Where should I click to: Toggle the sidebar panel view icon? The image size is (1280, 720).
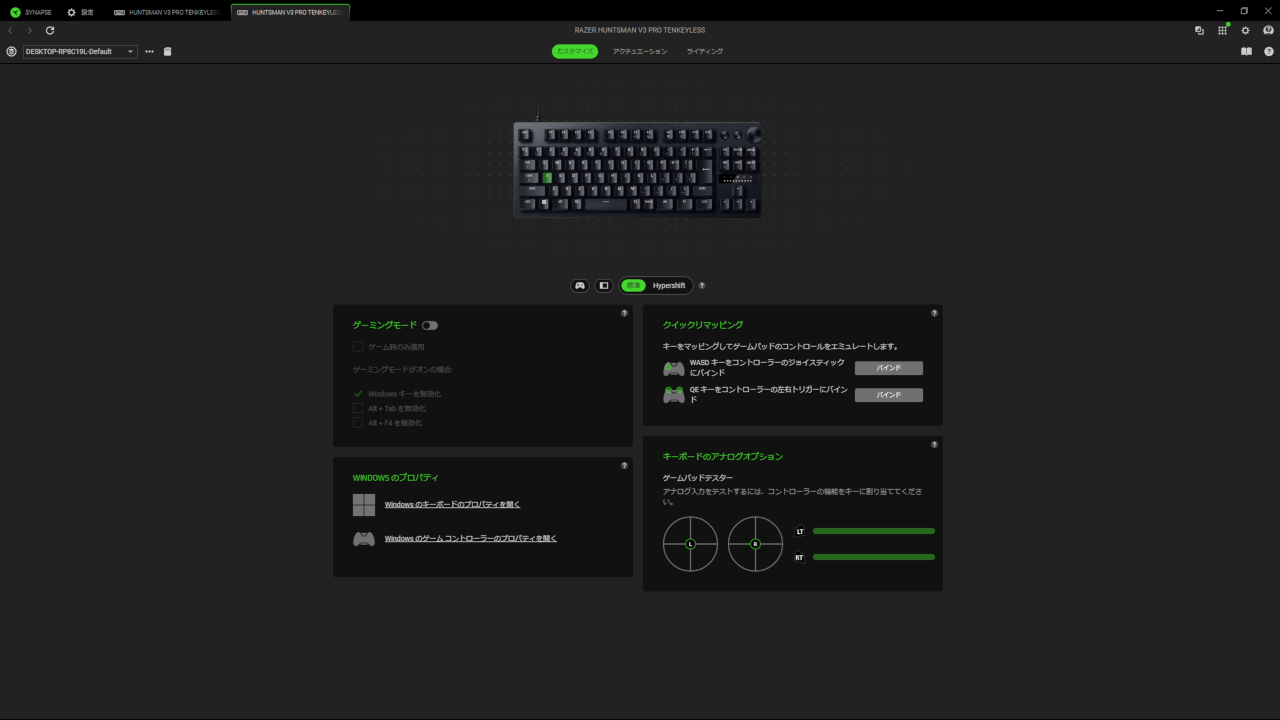tap(603, 285)
